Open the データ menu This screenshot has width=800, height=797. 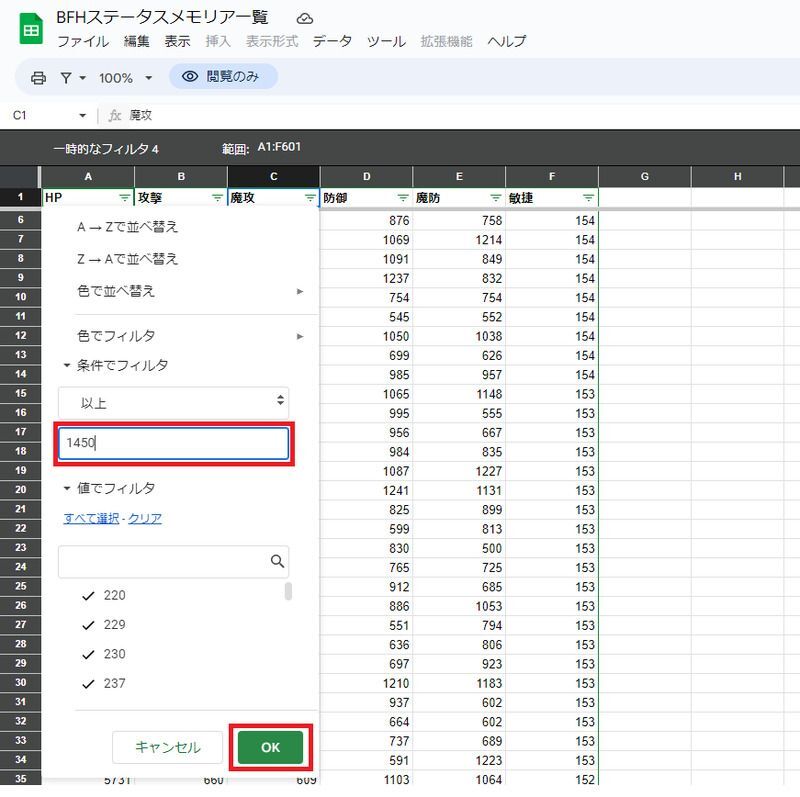click(332, 42)
